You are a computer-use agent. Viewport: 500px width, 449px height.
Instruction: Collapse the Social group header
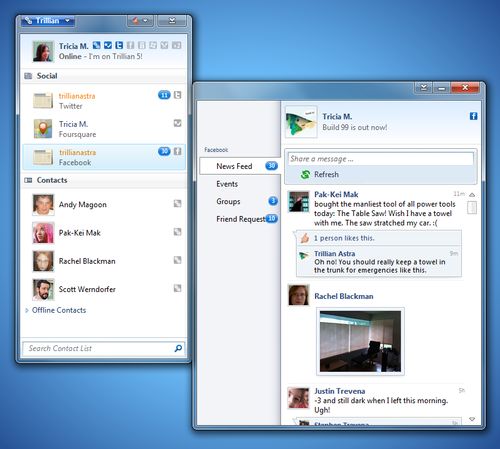tap(103, 76)
